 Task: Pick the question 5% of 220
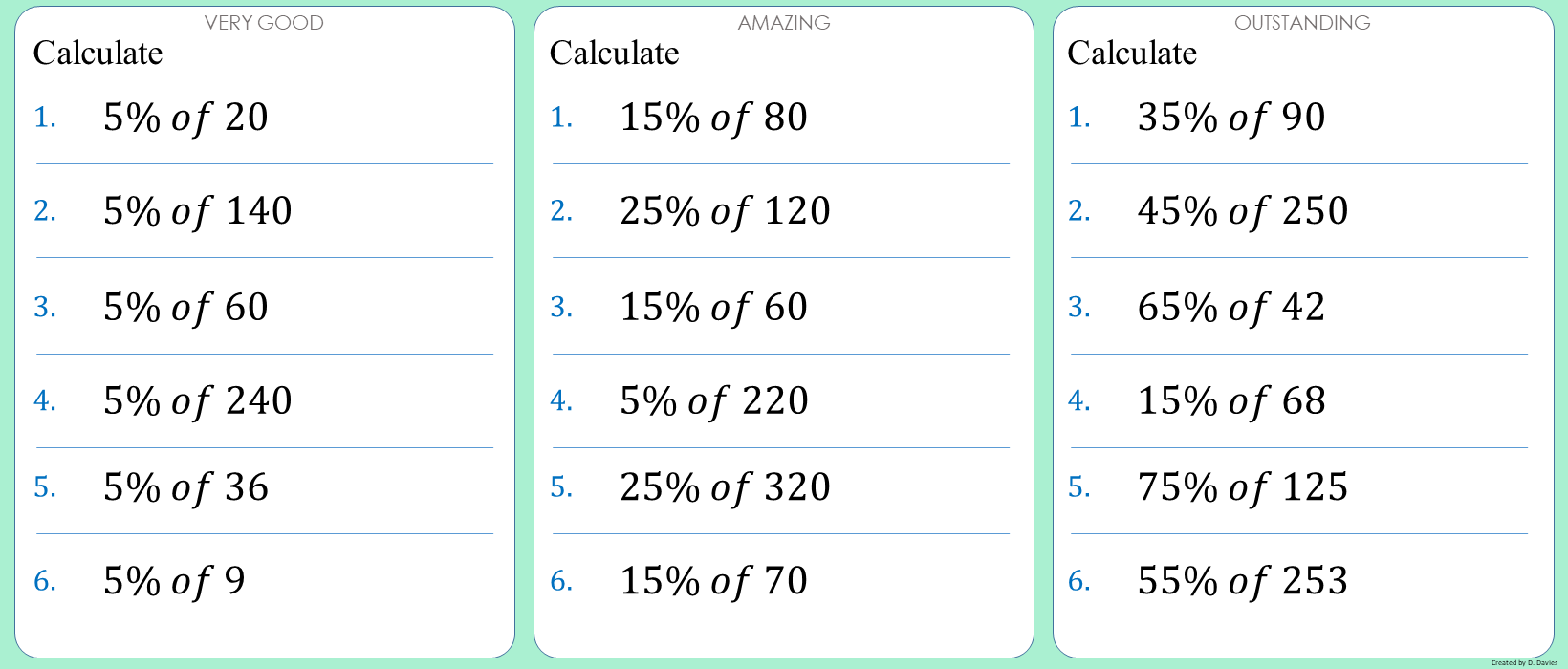pyautogui.click(x=713, y=401)
